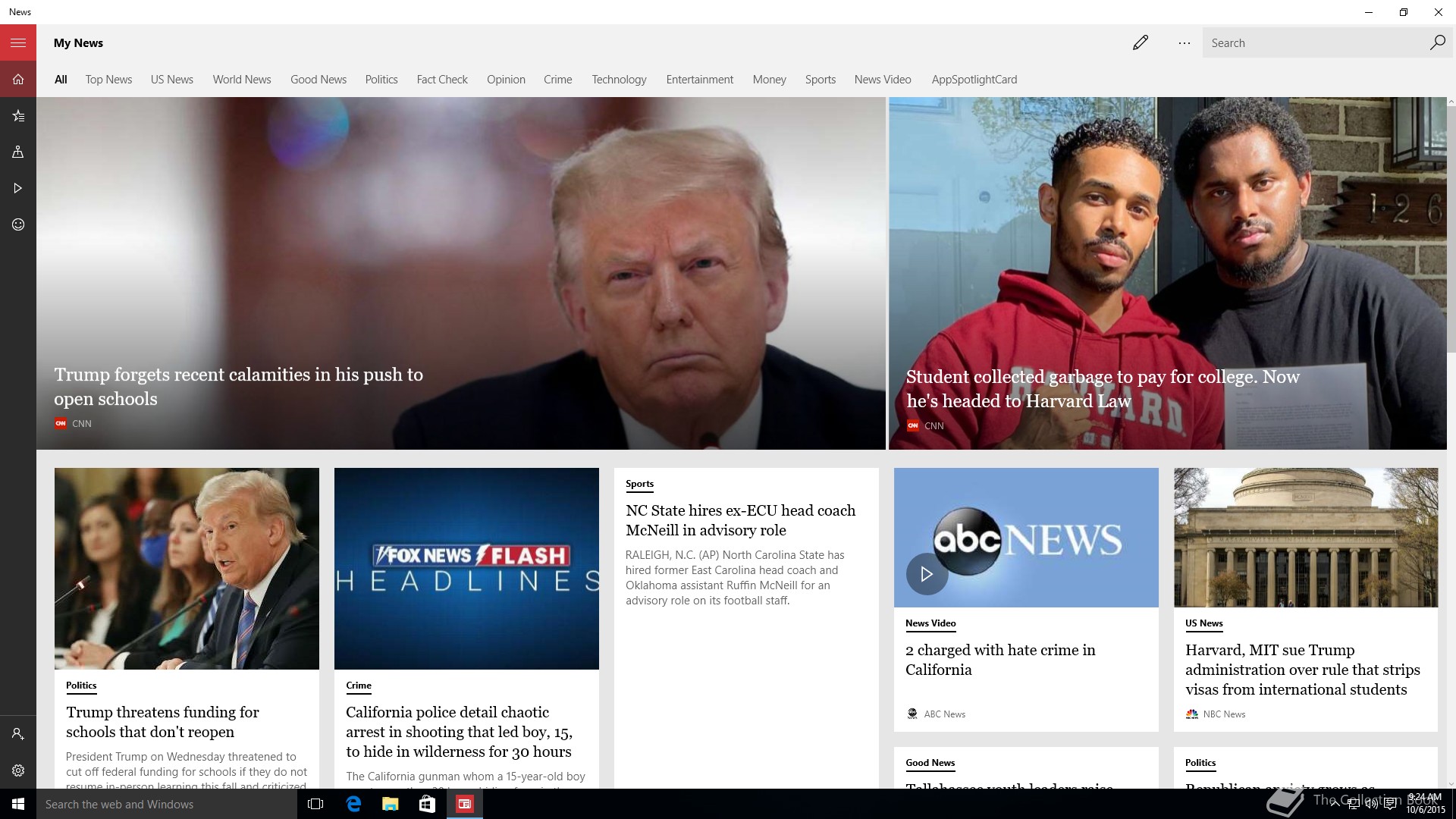Image resolution: width=1456 pixels, height=819 pixels.
Task: Open the Windows Start menu
Action: 18,804
